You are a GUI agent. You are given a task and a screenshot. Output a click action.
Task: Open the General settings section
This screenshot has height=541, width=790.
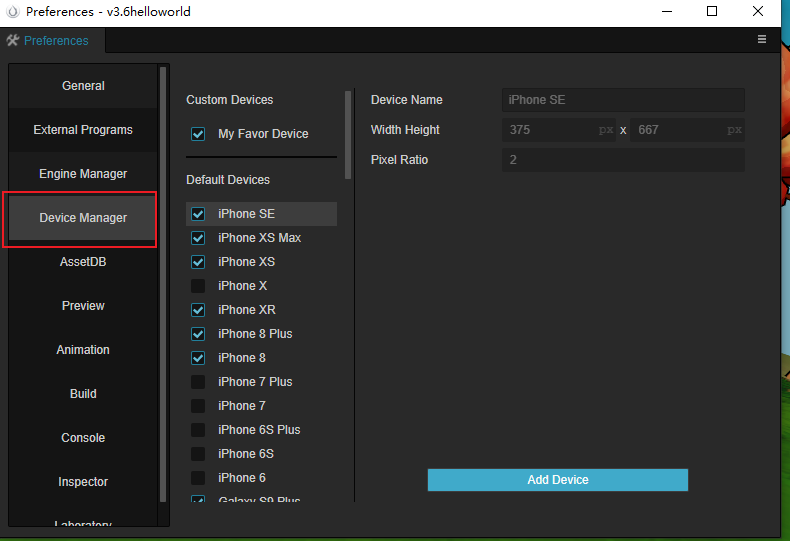[83, 86]
